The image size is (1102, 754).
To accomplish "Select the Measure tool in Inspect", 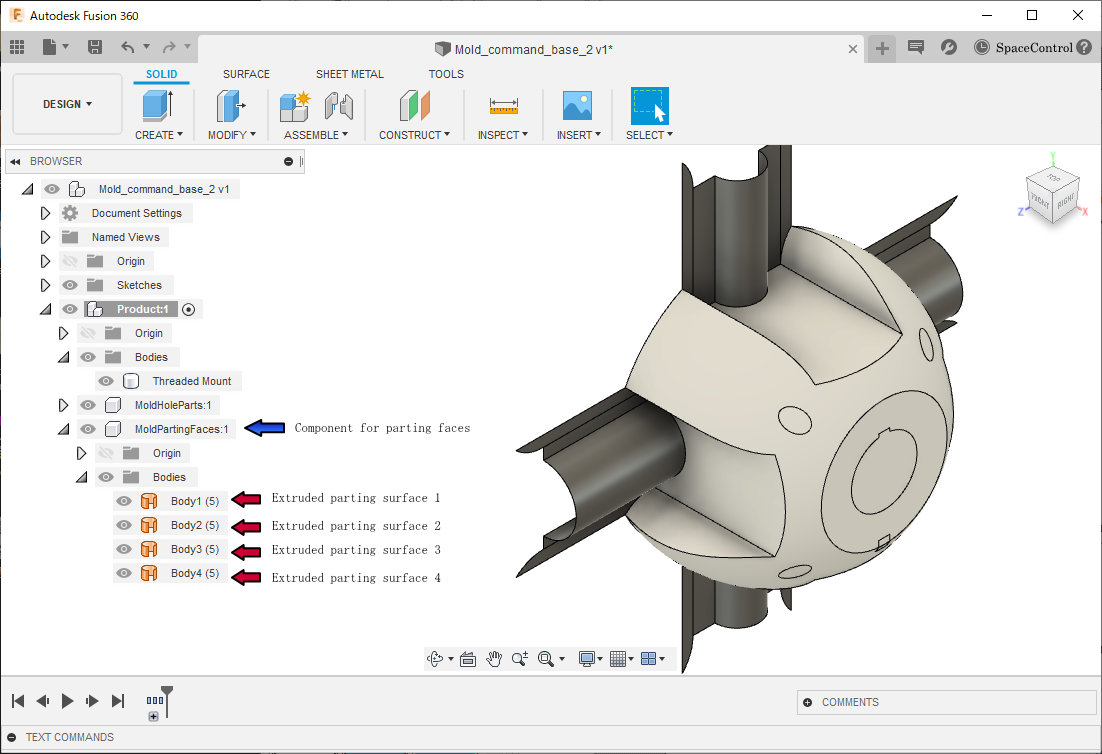I will pyautogui.click(x=503, y=106).
